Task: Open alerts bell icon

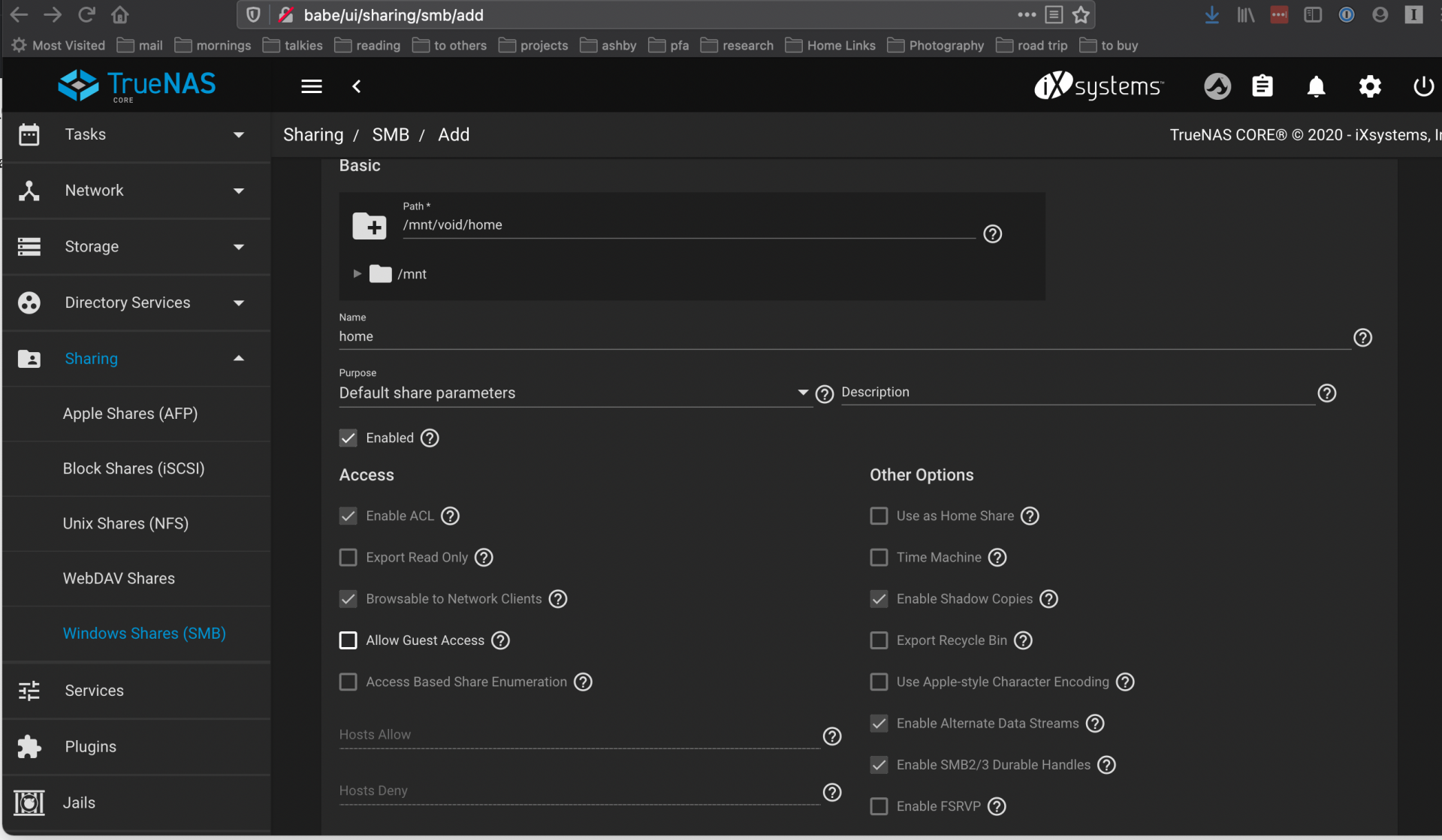Action: tap(1316, 86)
